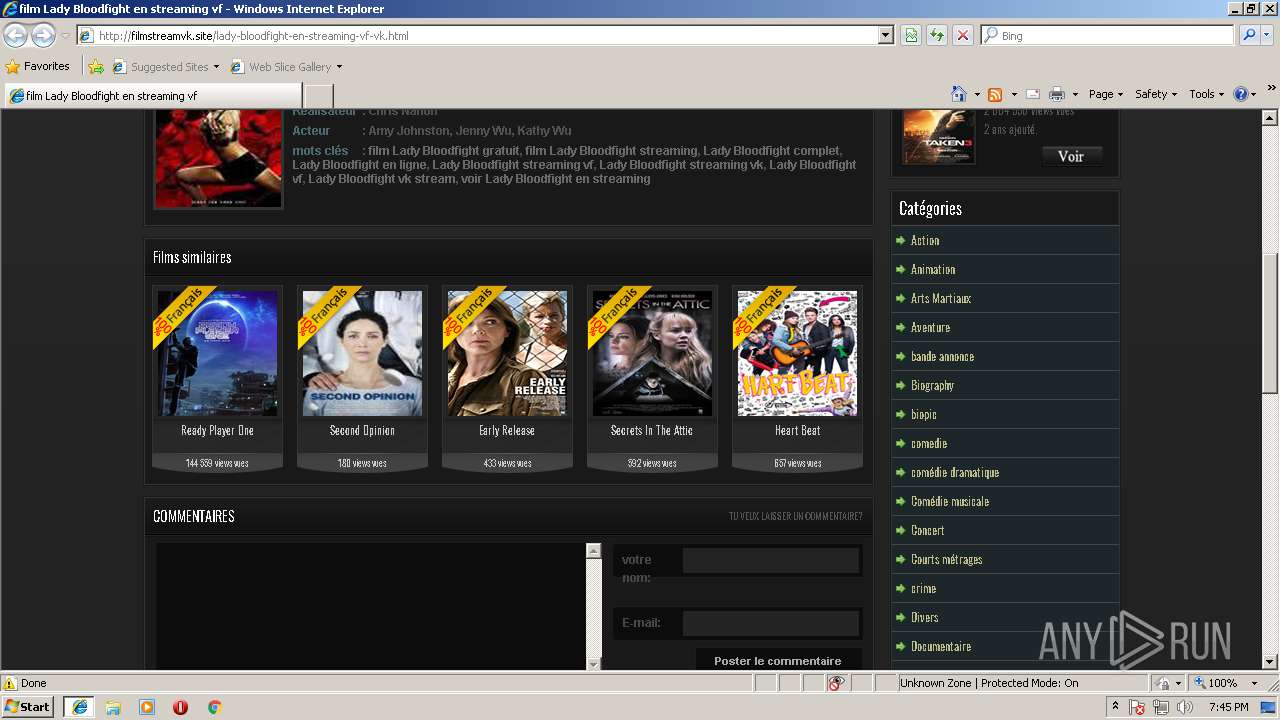The height and width of the screenshot is (720, 1280).
Task: Click the RSS feeds icon
Action: point(995,94)
